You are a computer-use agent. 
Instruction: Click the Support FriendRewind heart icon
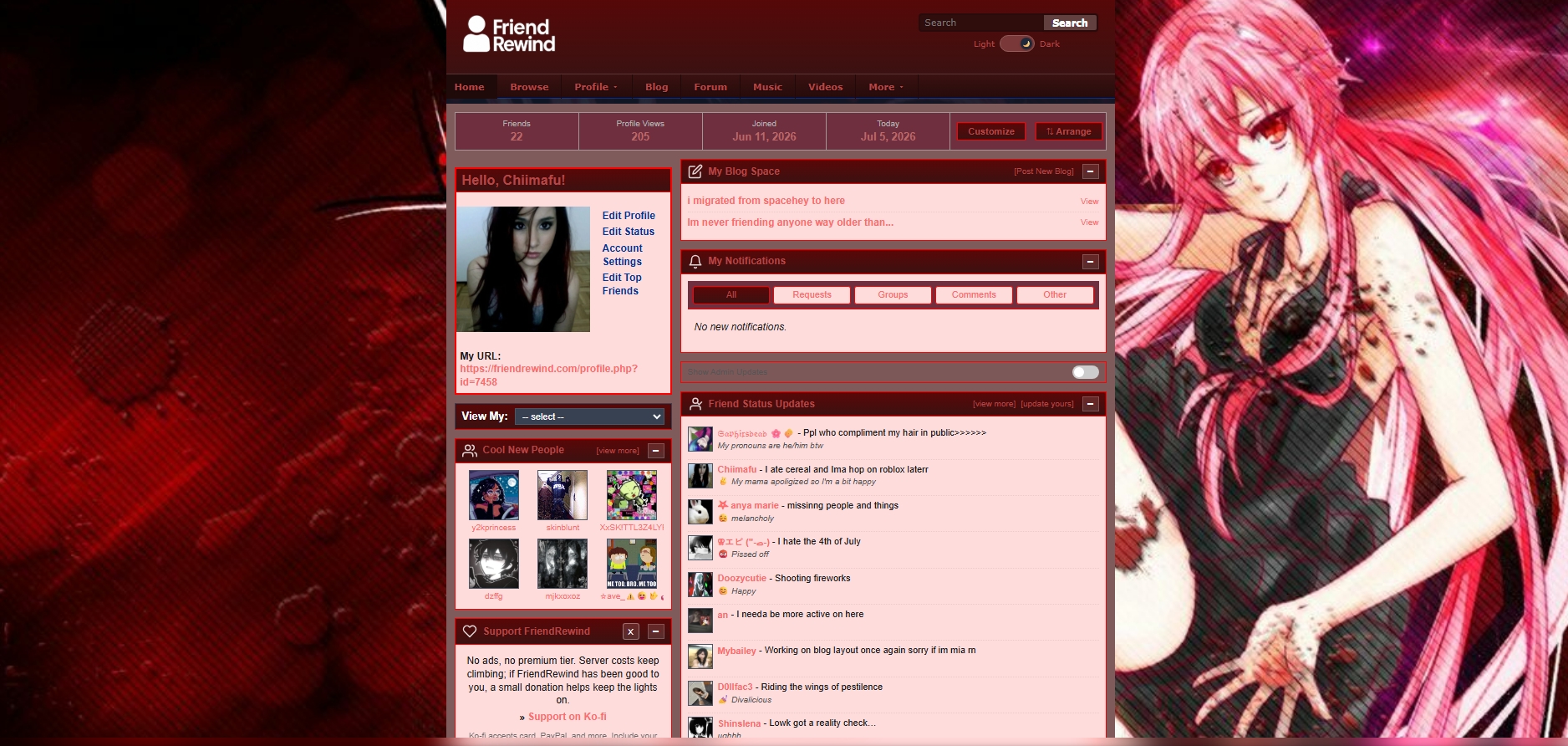click(470, 631)
